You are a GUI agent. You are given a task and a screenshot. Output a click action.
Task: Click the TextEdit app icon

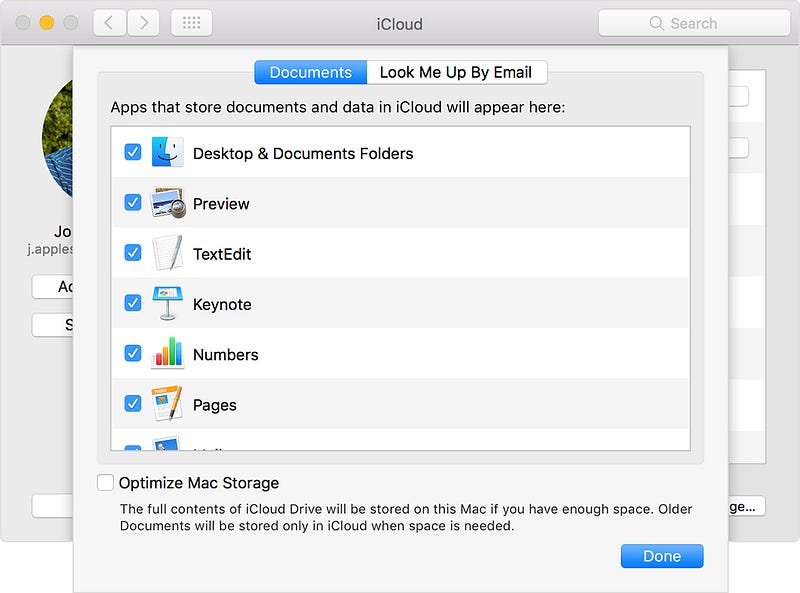[x=167, y=254]
